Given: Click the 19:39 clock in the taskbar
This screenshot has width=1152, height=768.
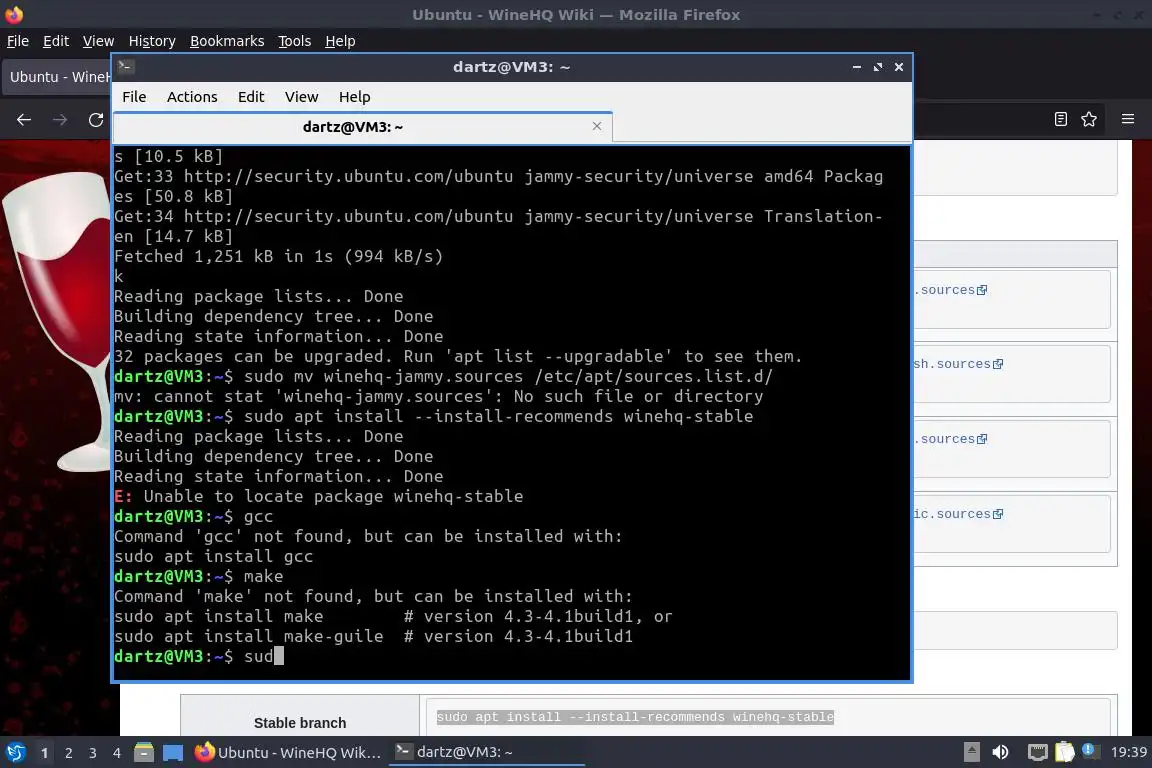Looking at the screenshot, I should (x=1128, y=752).
